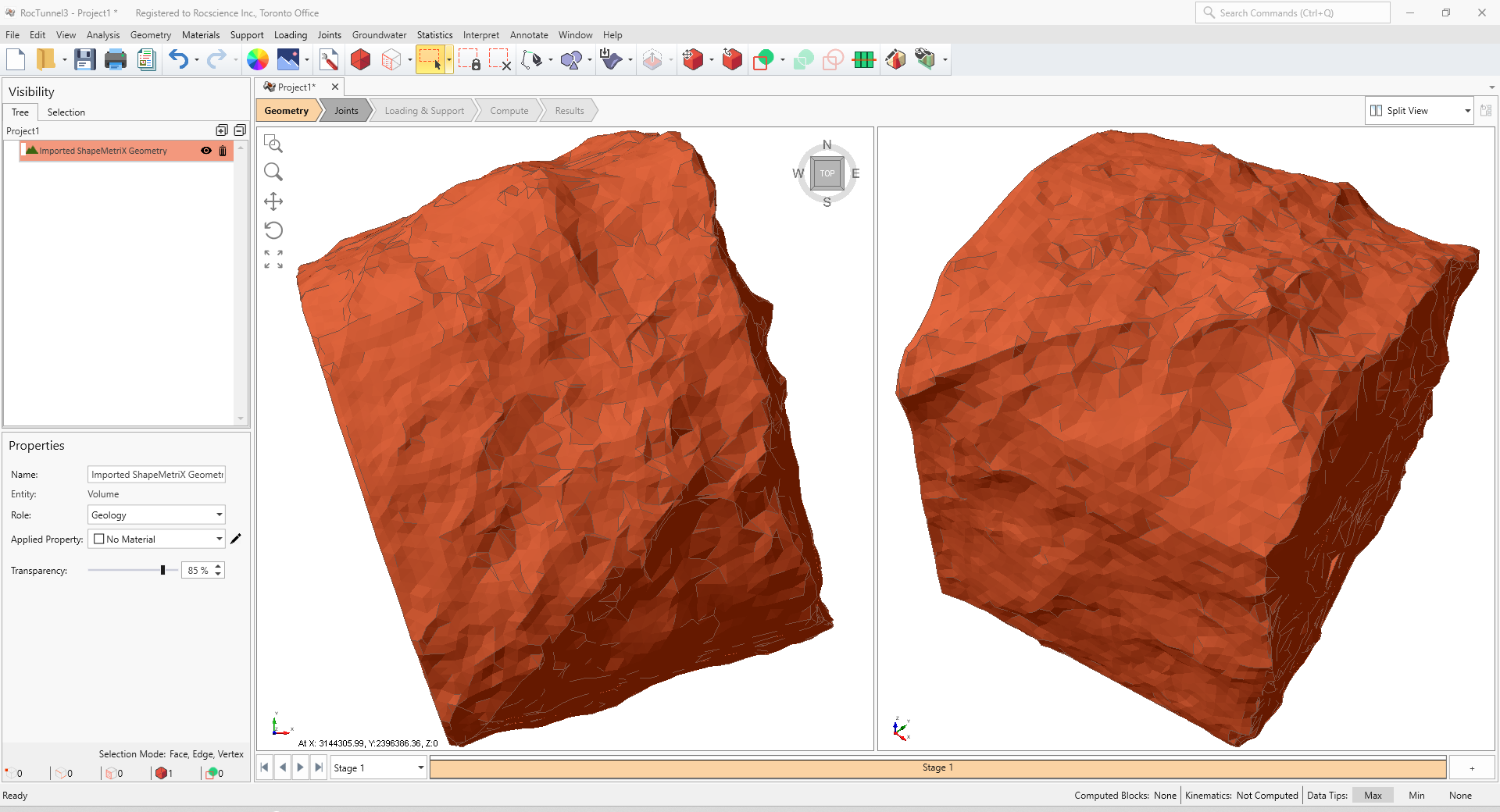Set Data Tips to Min

1416,796
